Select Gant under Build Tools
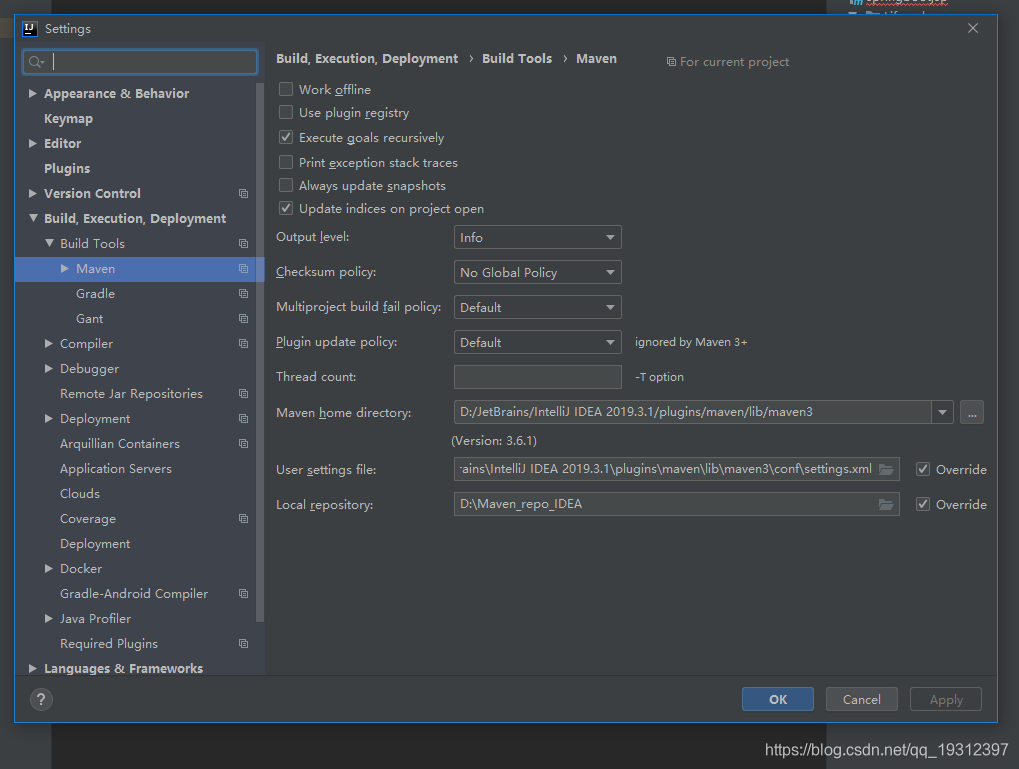 pos(90,319)
